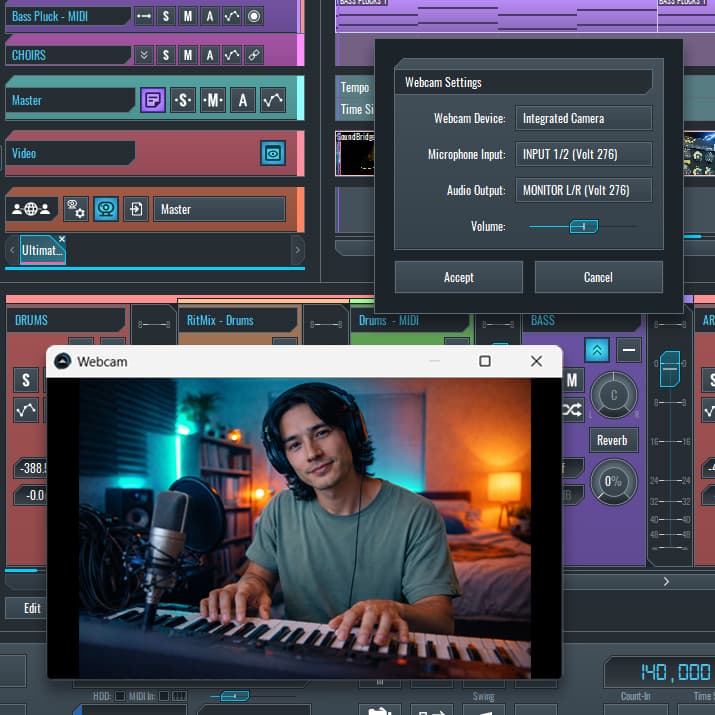This screenshot has height=715, width=715.
Task: Arm record on Bass Pluck - MIDI track
Action: [x=254, y=16]
